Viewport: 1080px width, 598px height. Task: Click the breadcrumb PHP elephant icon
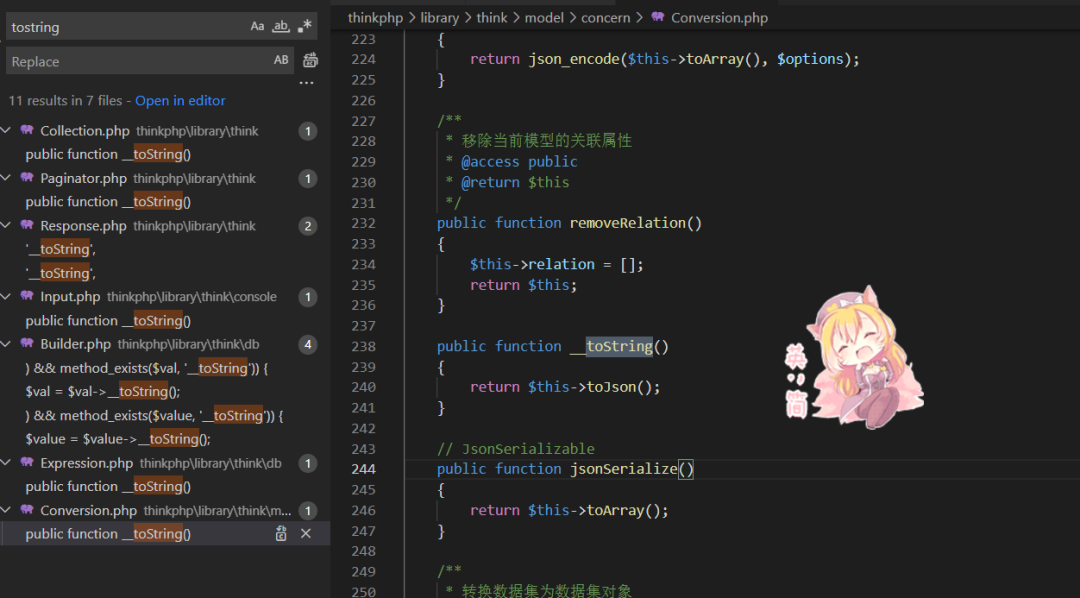point(658,17)
